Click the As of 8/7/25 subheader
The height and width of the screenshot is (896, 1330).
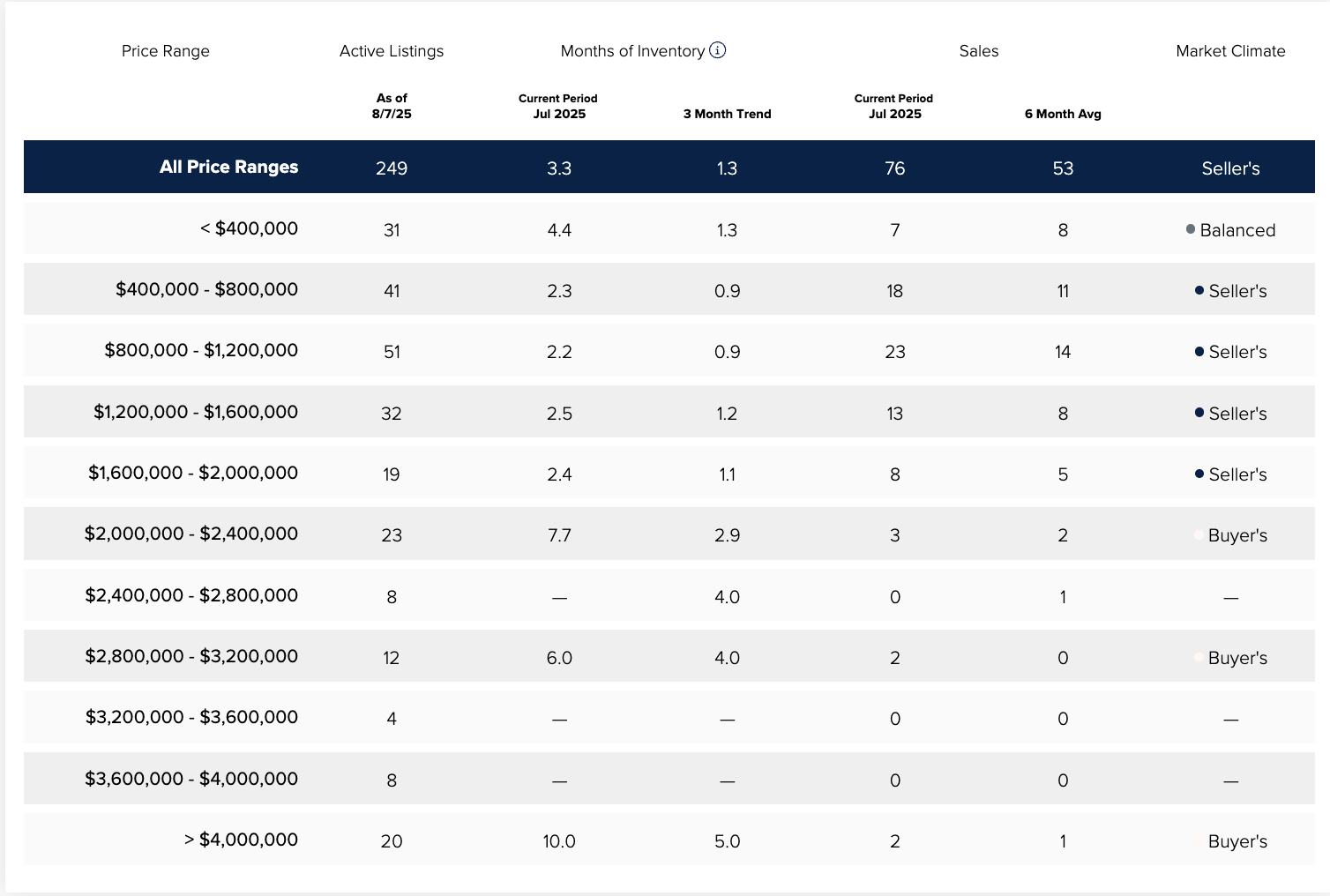392,106
